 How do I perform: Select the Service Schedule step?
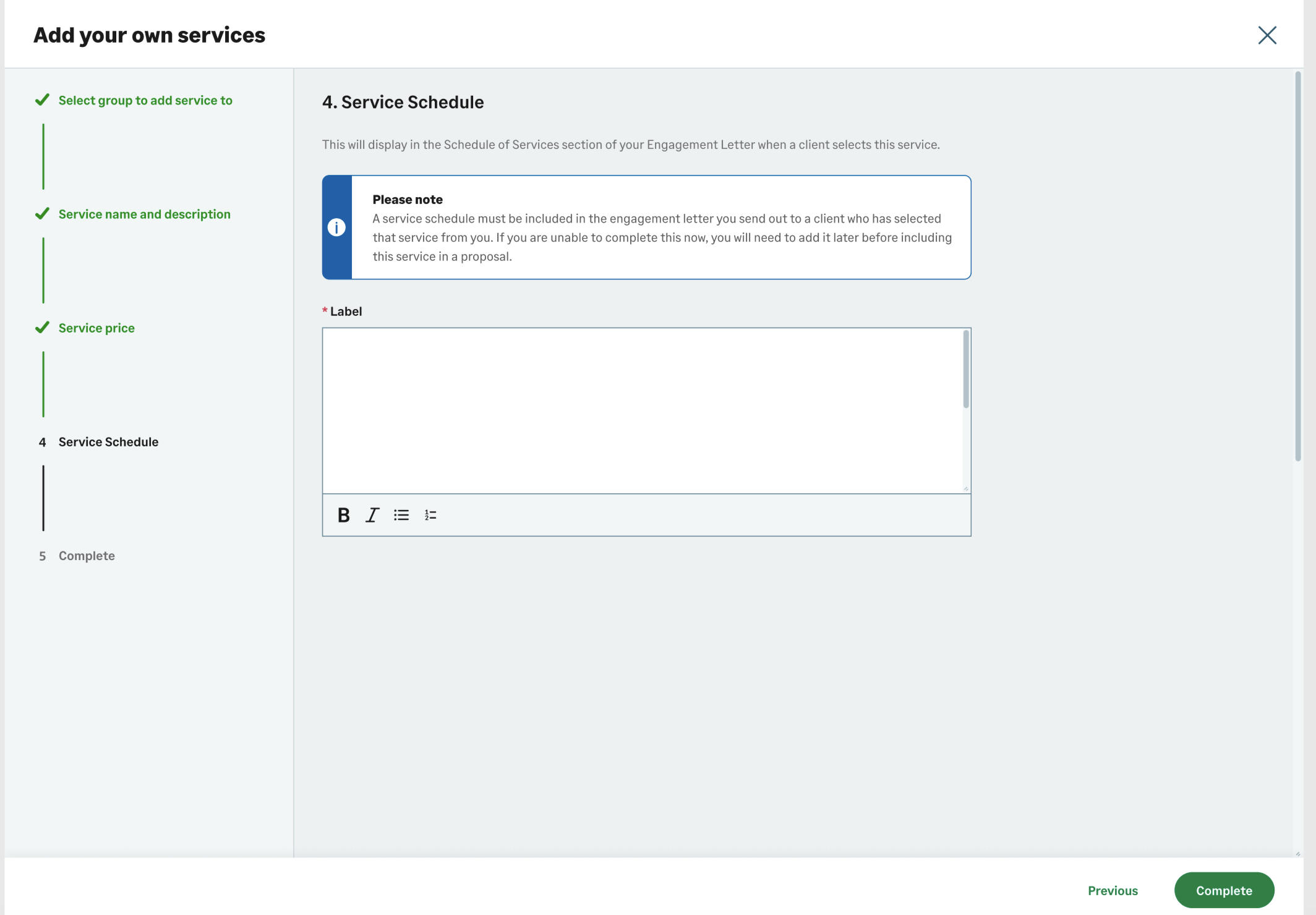[108, 442]
